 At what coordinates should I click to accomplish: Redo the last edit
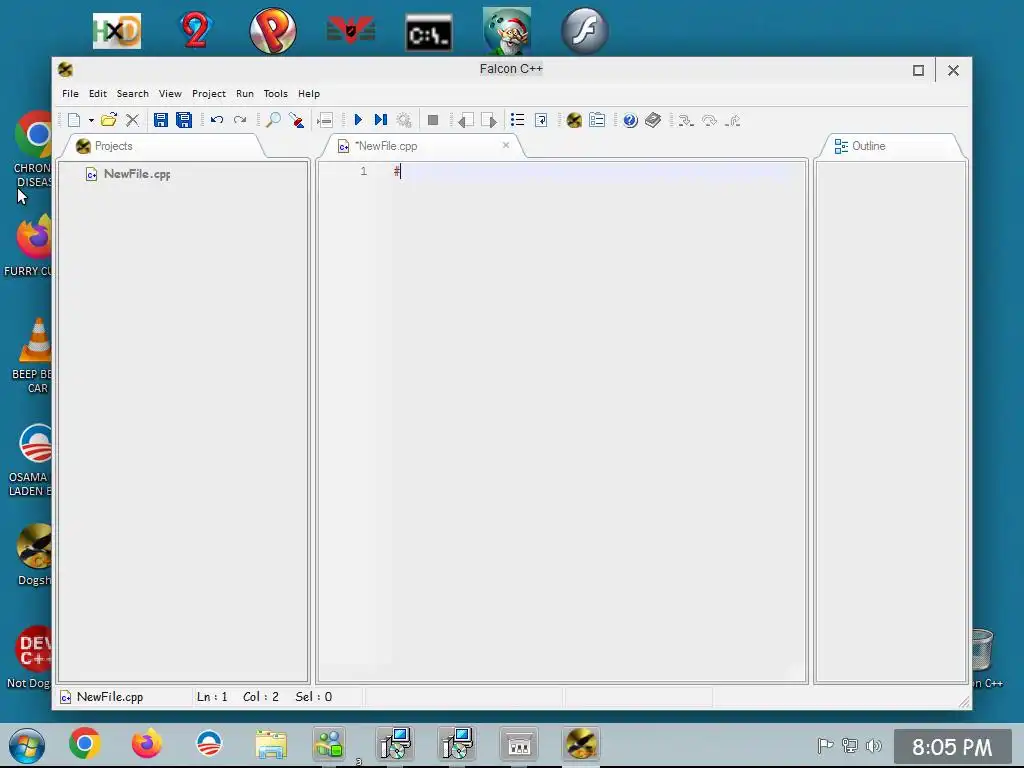(240, 120)
